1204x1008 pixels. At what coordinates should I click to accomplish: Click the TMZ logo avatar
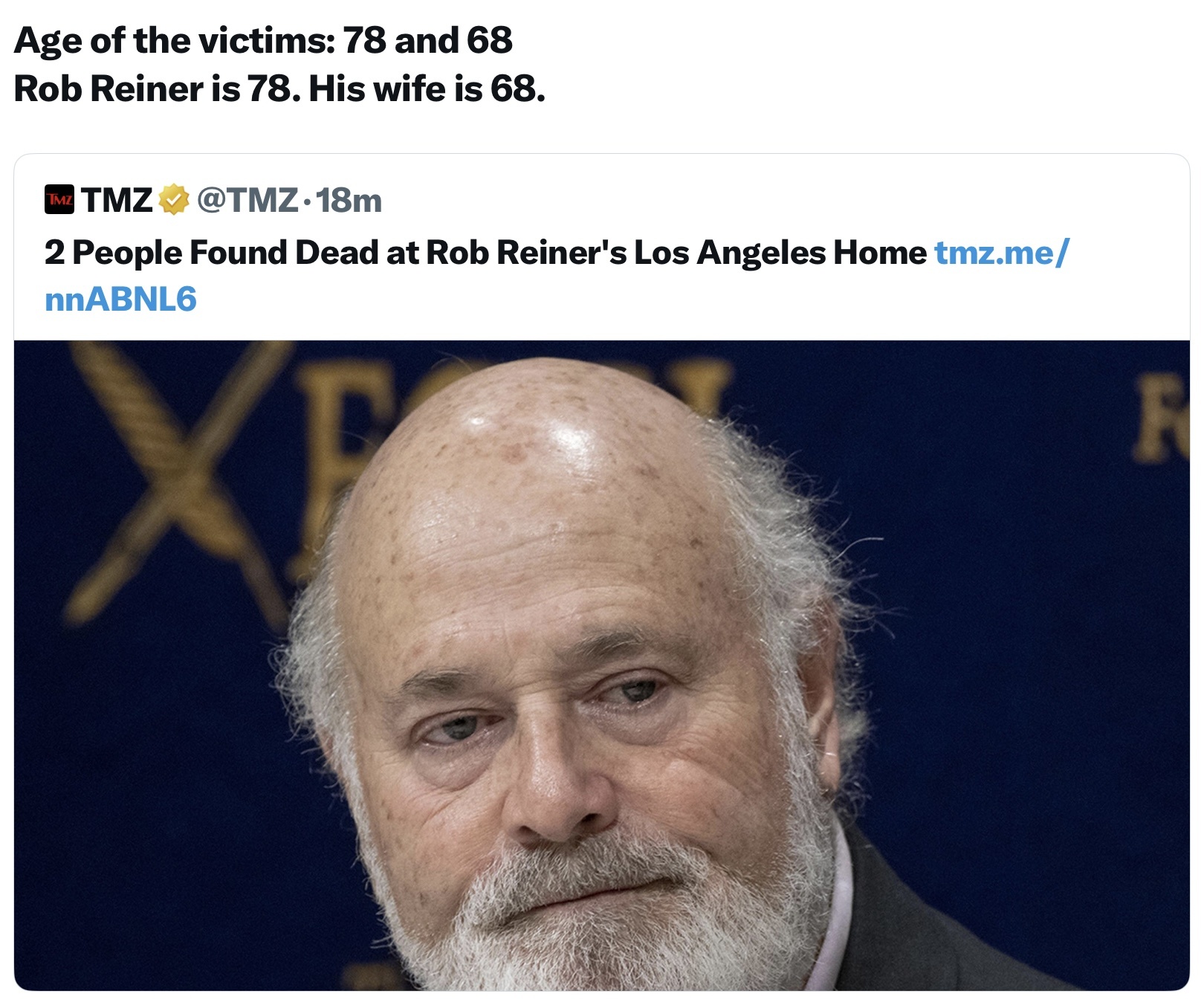[59, 199]
